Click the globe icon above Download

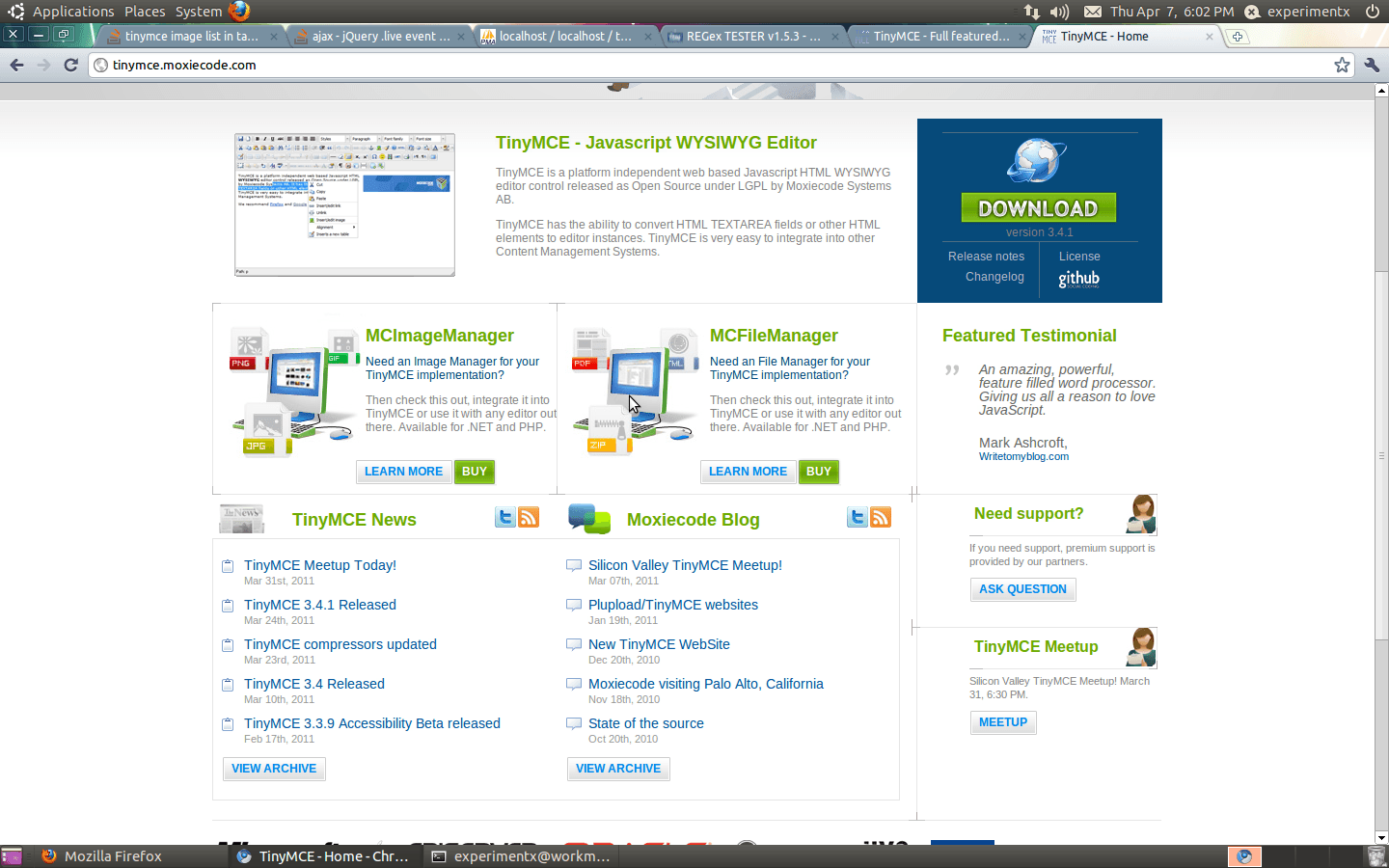click(1037, 161)
